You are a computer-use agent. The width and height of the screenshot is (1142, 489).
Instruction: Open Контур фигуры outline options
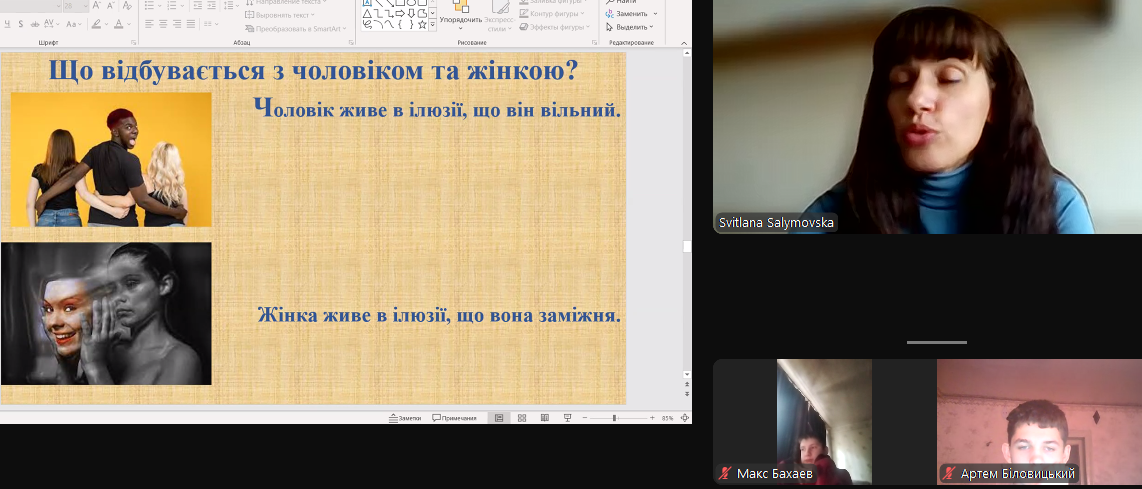551,14
